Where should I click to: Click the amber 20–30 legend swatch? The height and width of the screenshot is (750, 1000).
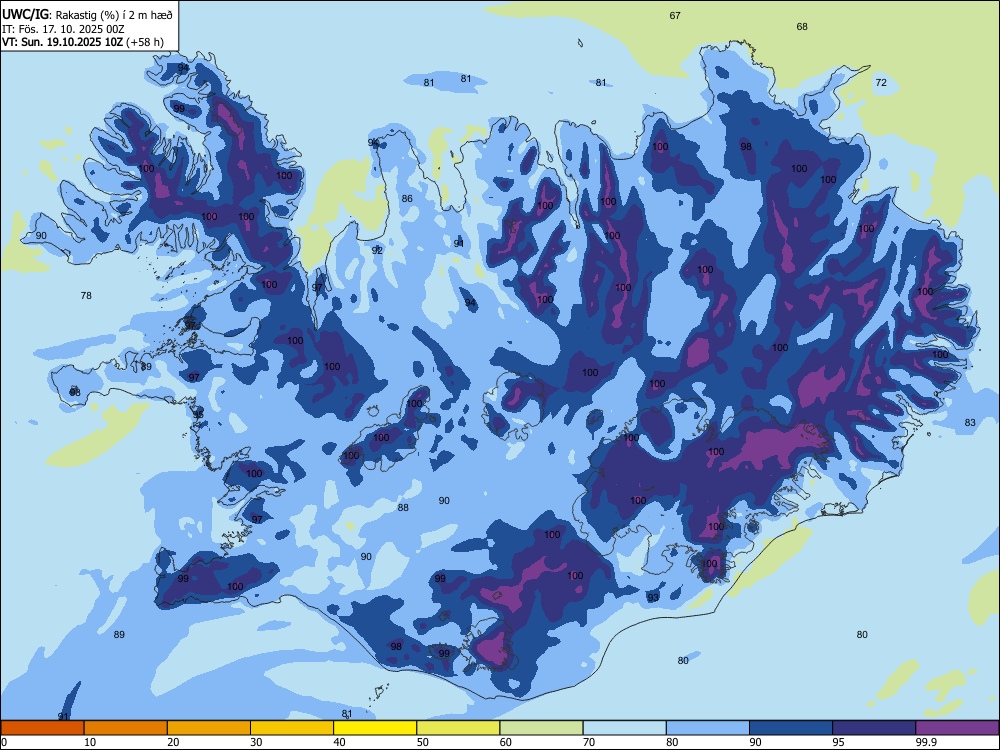click(x=209, y=728)
